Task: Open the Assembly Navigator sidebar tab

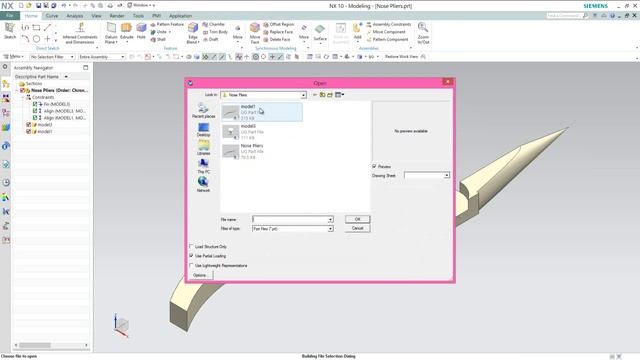Action: pos(6,84)
